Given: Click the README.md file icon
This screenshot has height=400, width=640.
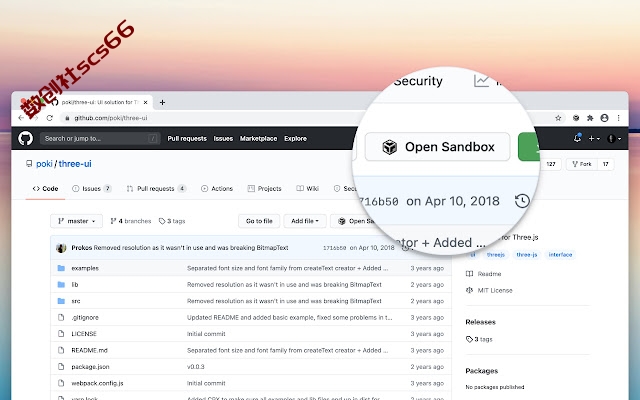Looking at the screenshot, I should [x=61, y=350].
